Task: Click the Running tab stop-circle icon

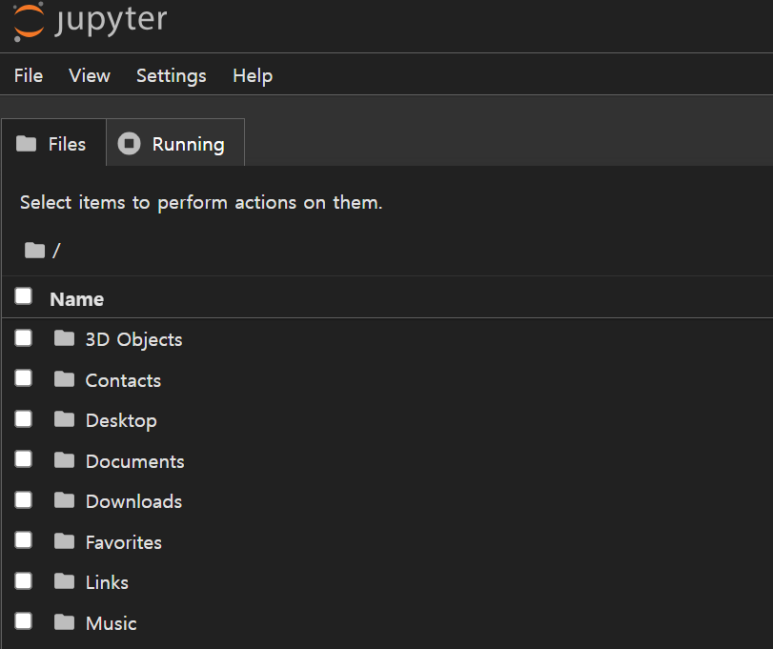Action: 129,144
